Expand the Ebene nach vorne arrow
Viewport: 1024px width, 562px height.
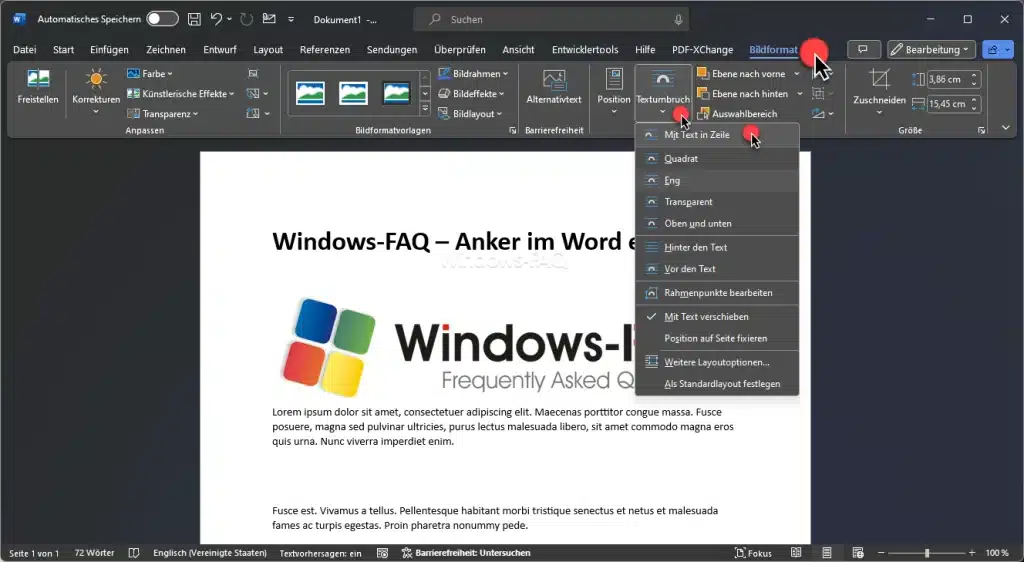[797, 74]
